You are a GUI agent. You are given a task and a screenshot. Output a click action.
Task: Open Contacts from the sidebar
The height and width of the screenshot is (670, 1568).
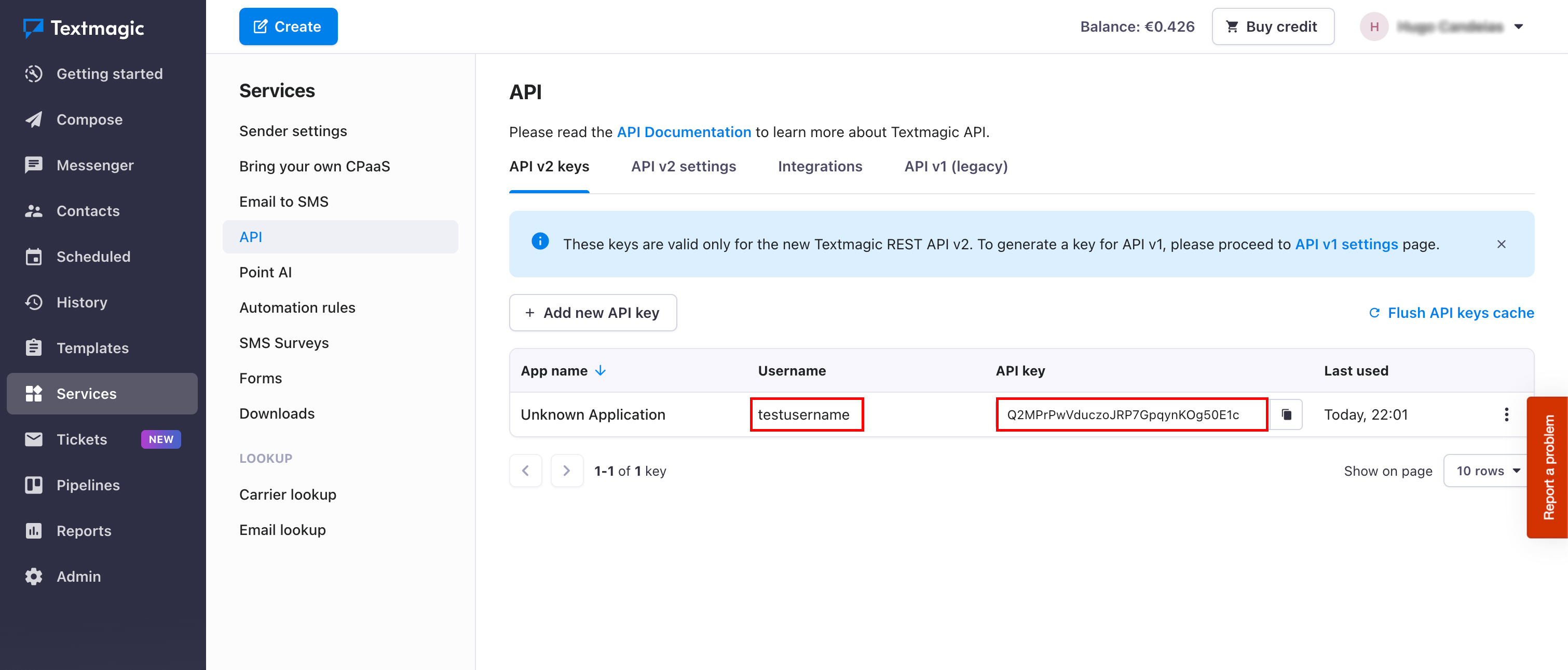tap(102, 211)
